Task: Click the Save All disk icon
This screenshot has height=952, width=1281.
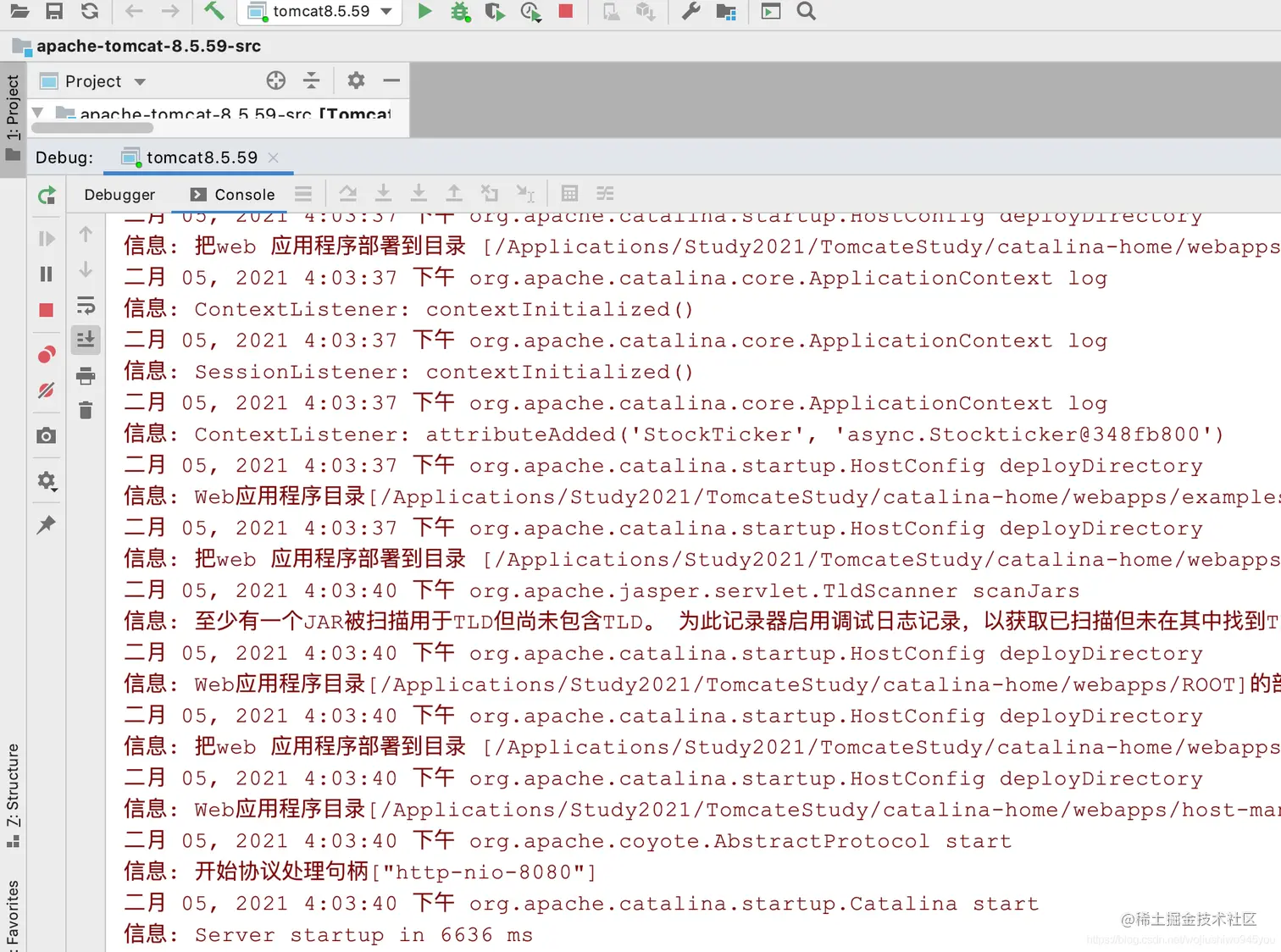Action: 54,12
